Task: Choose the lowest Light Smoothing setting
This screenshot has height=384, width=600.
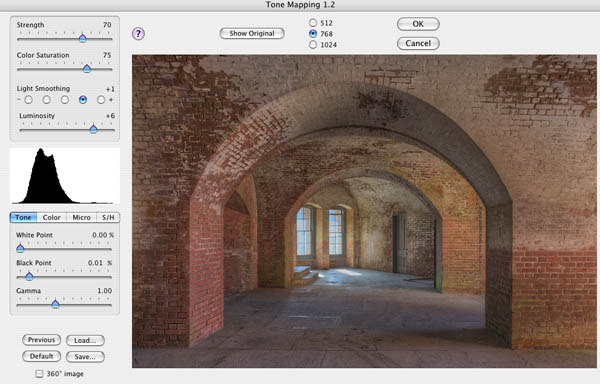Action: point(28,100)
